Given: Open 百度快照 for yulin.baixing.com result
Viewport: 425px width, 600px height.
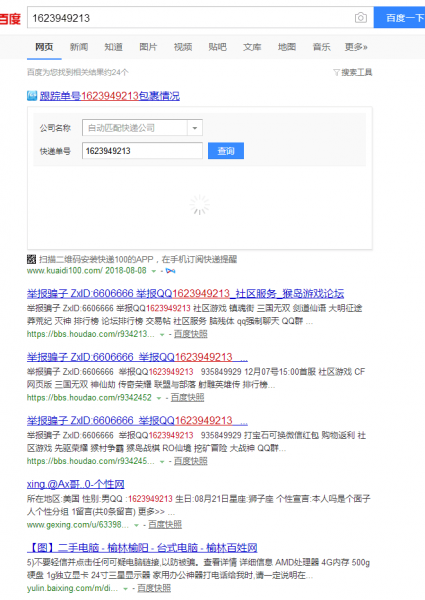Looking at the screenshot, I should tap(154, 588).
